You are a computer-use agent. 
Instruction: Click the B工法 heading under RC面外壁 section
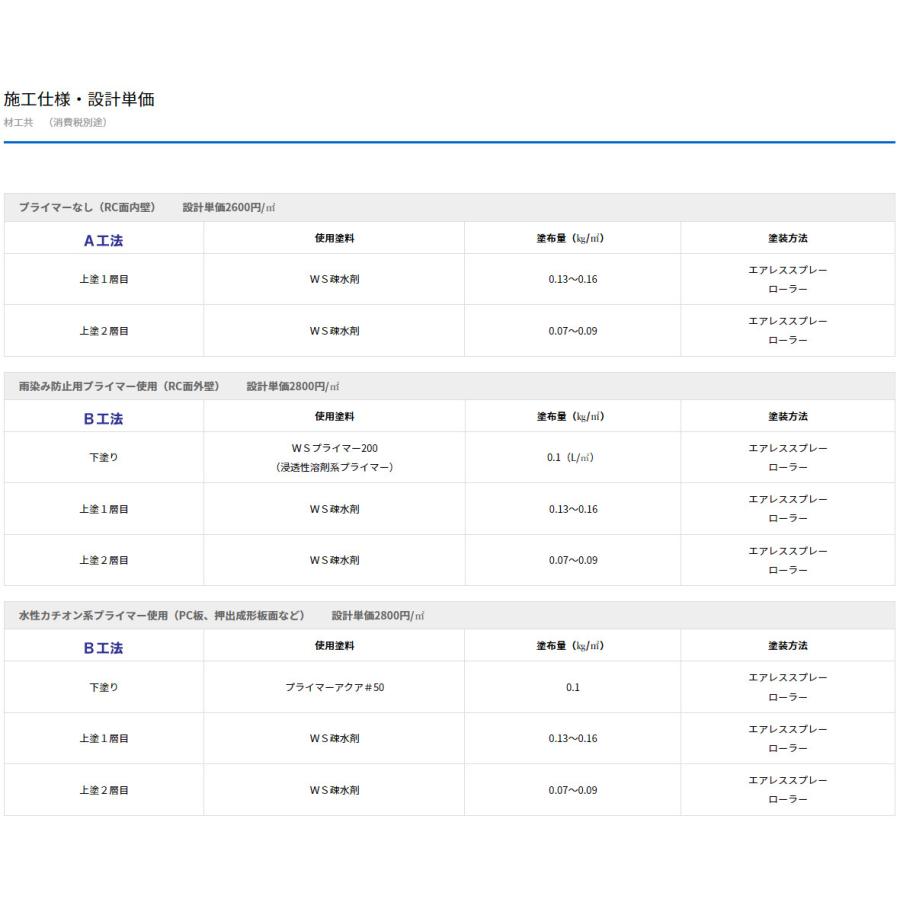click(x=103, y=418)
